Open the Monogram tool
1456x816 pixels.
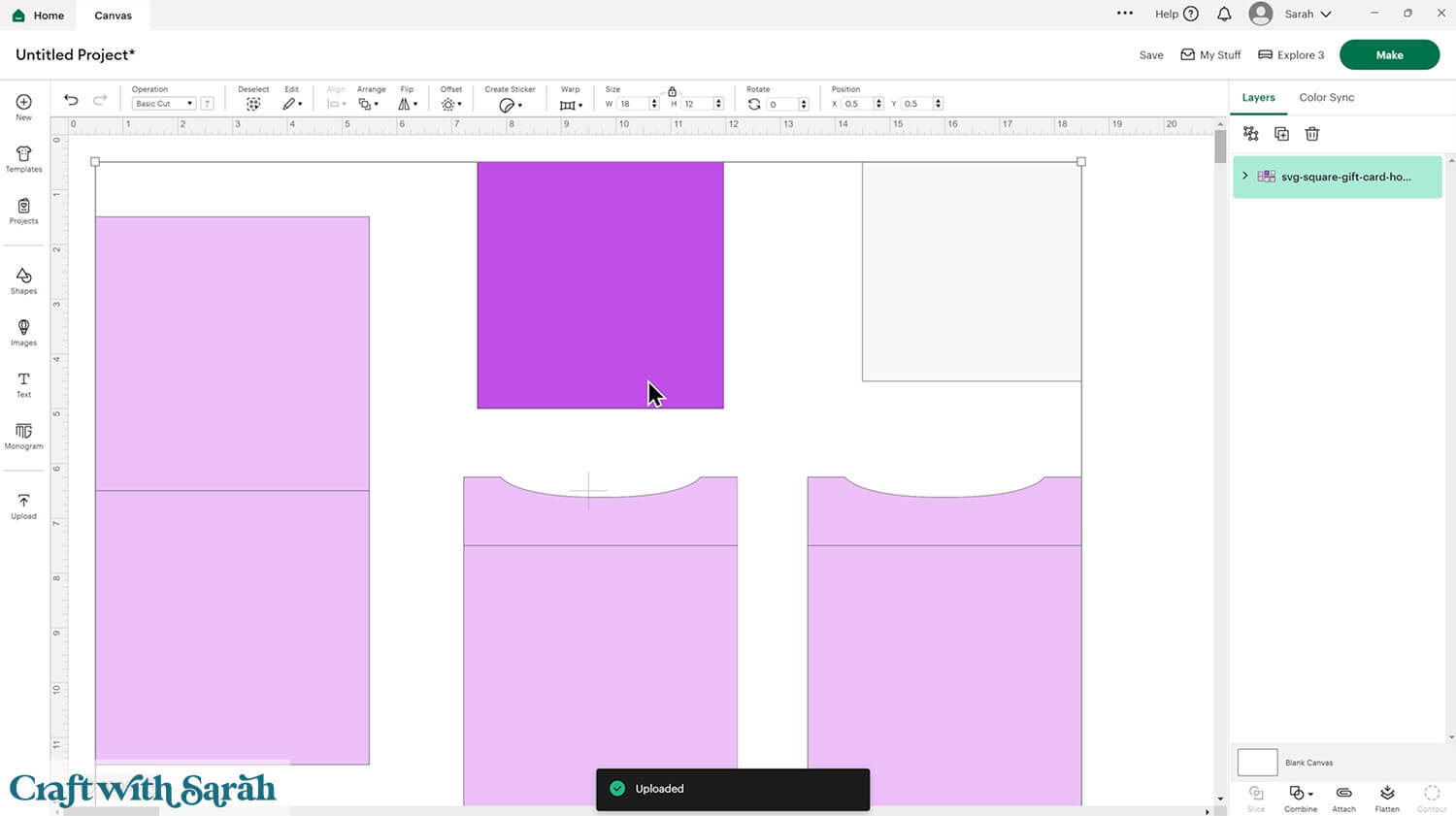tap(23, 435)
